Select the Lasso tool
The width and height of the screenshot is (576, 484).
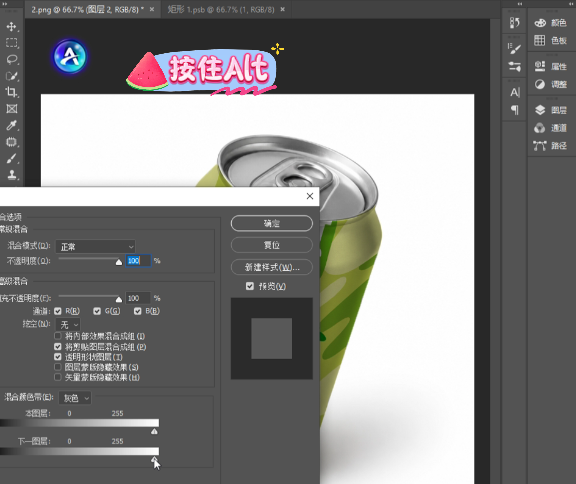point(11,59)
